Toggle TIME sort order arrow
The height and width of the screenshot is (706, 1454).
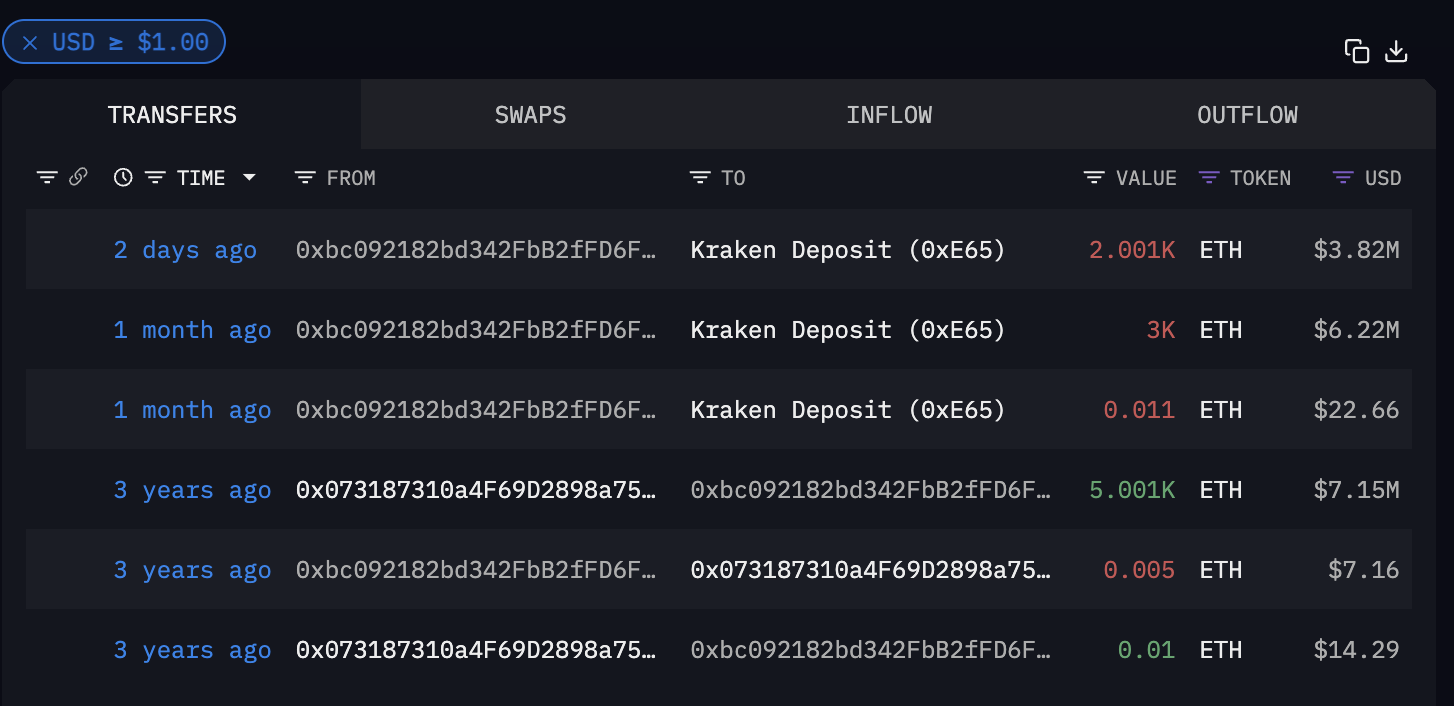pos(249,178)
